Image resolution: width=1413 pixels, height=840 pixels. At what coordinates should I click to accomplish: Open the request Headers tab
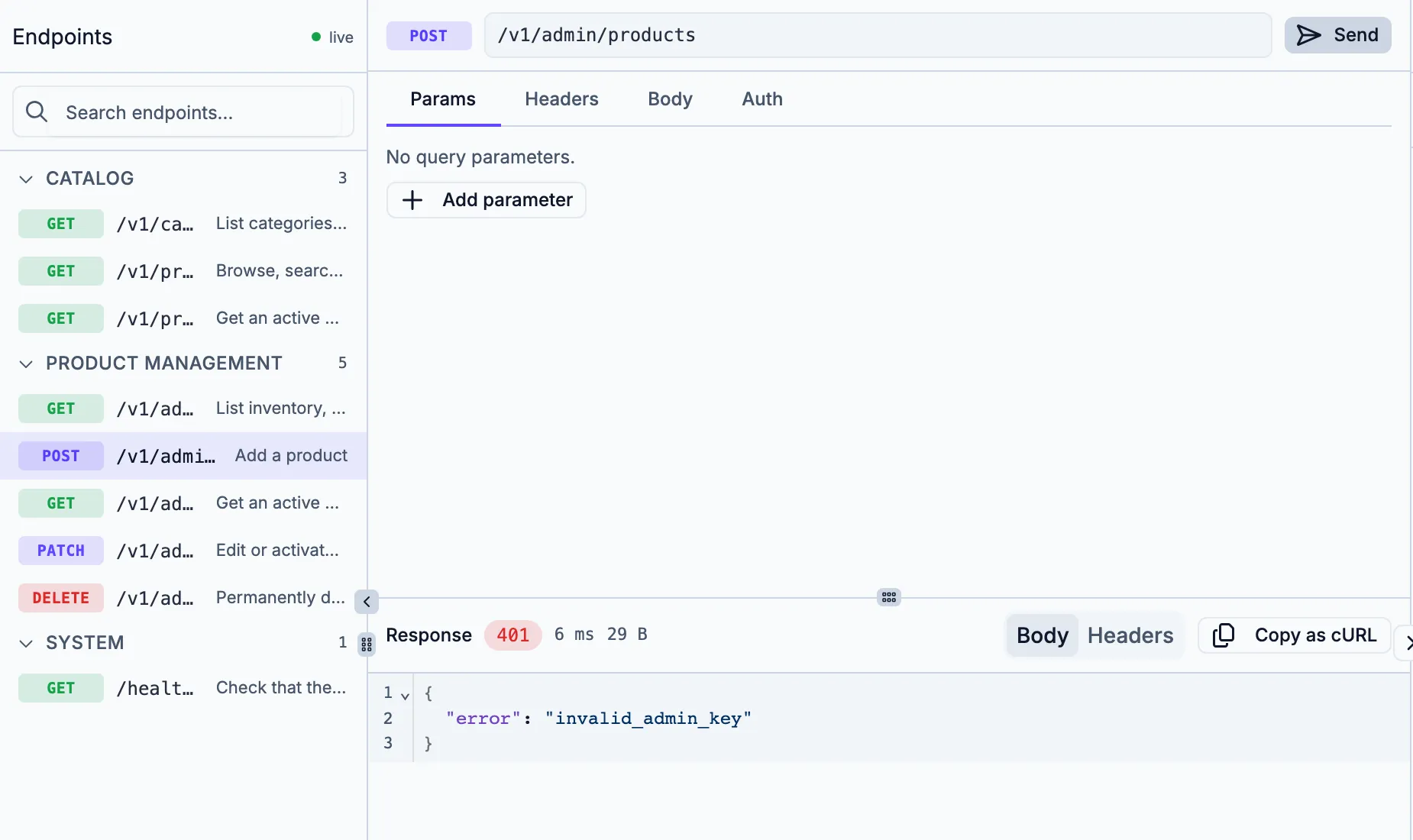[x=561, y=99]
